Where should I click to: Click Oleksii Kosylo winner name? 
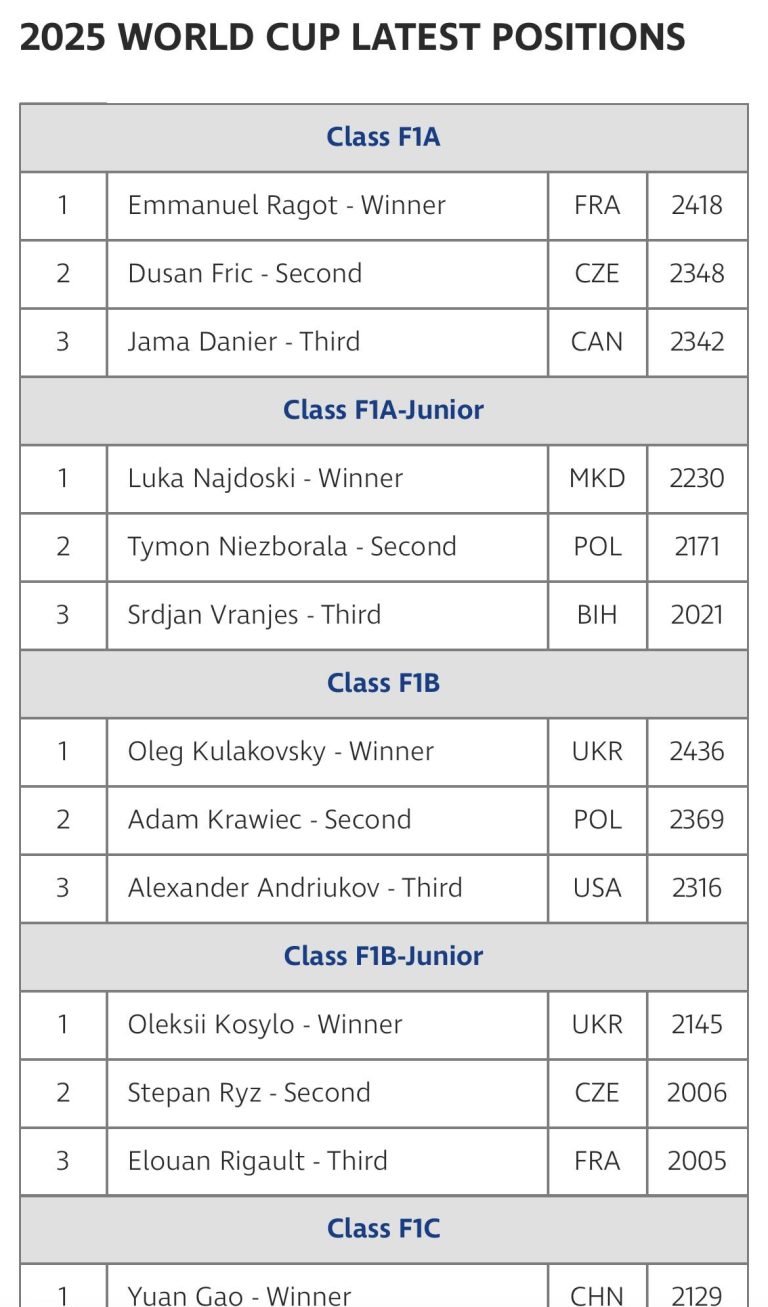[x=265, y=1024]
